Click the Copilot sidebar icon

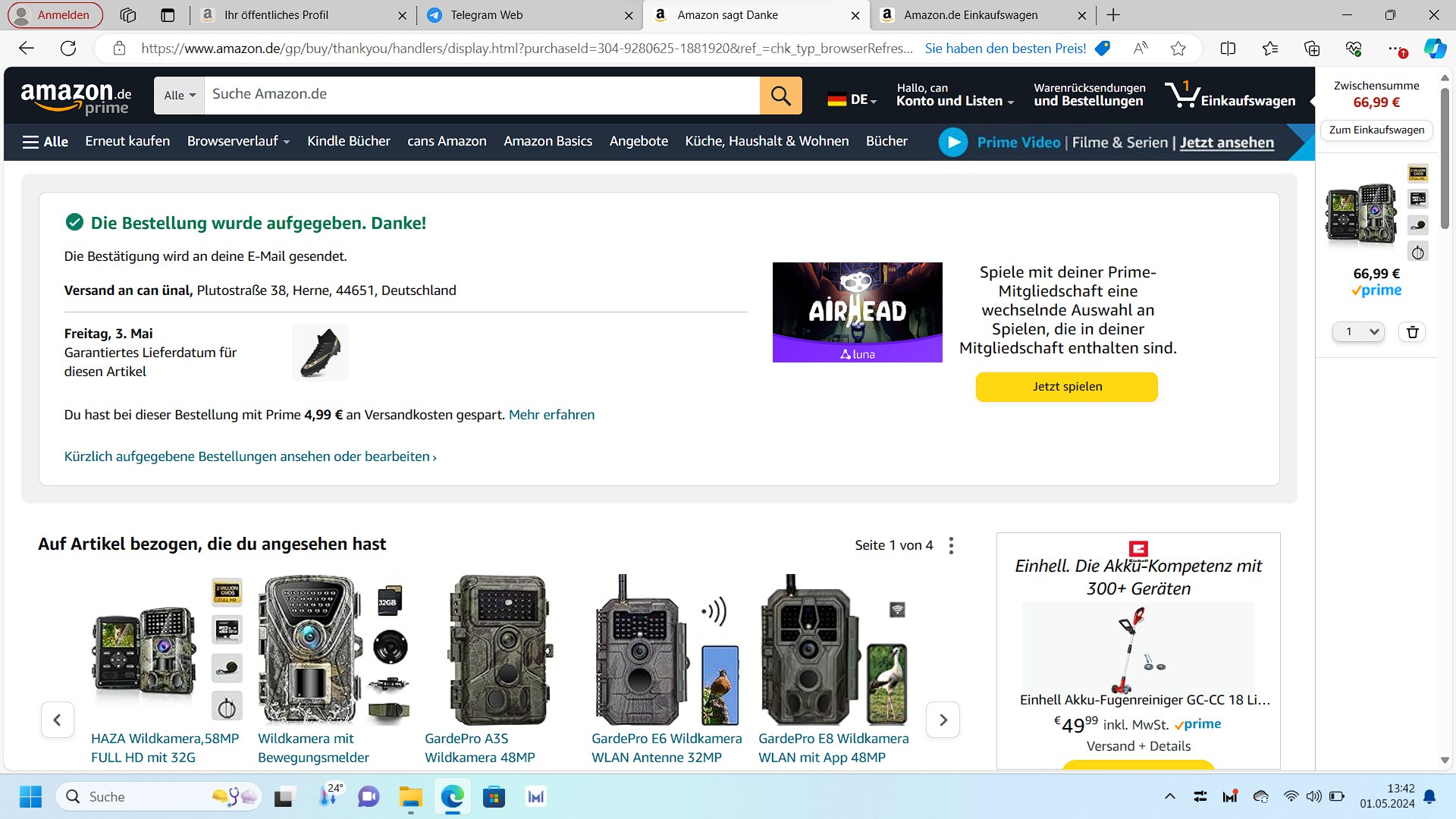1434,49
